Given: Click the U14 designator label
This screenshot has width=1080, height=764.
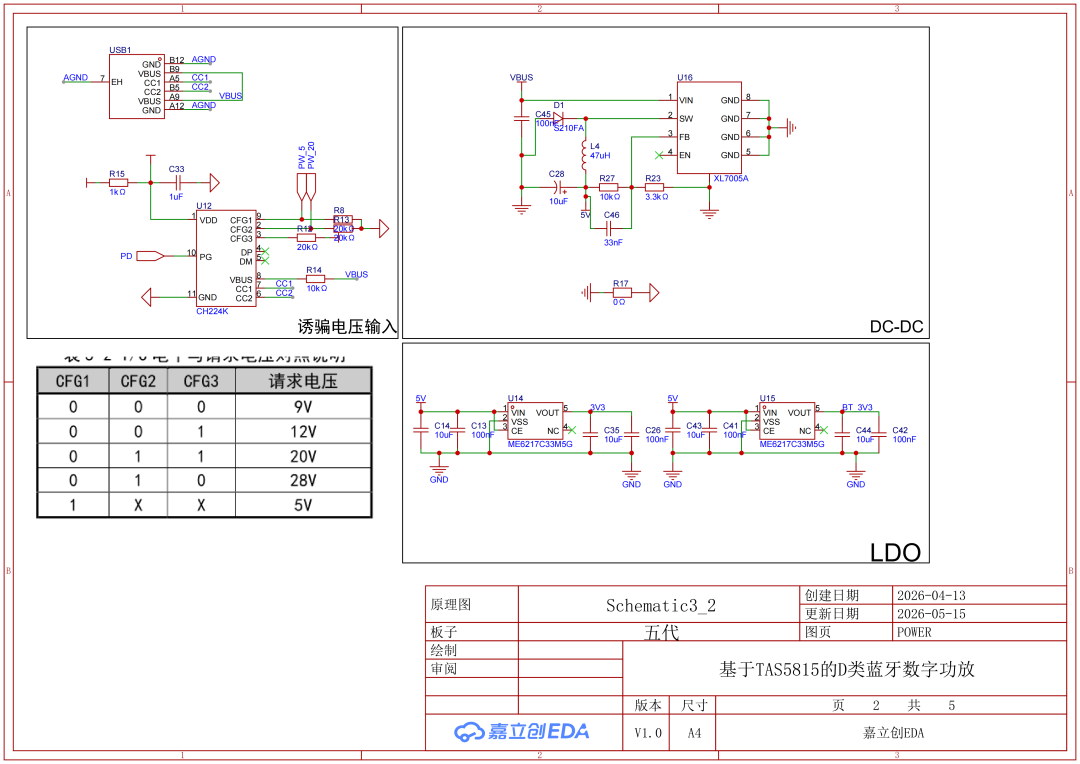Looking at the screenshot, I should coord(515,398).
